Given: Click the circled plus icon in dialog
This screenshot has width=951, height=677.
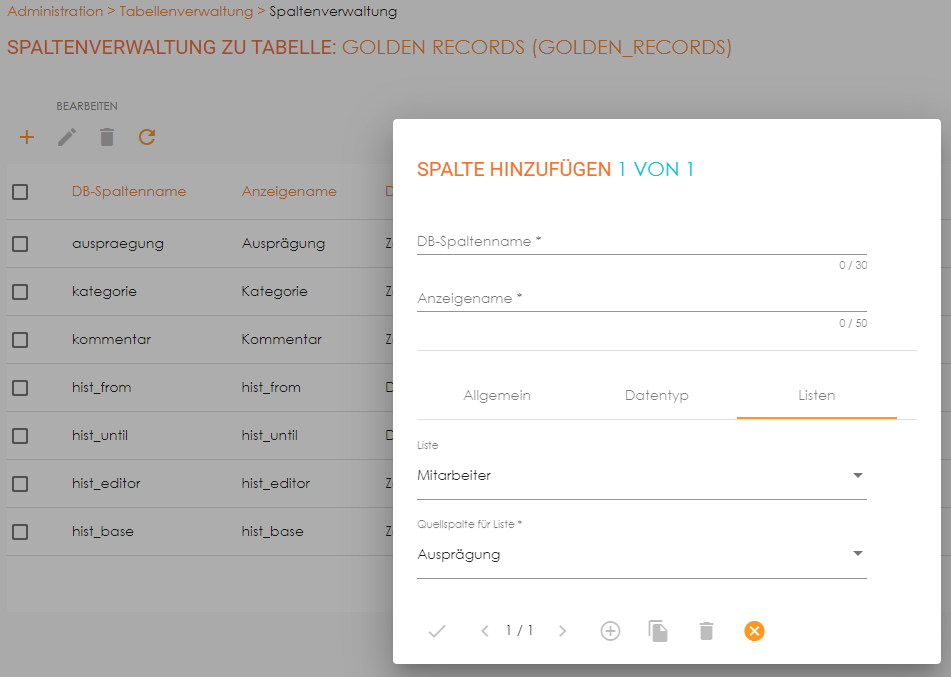Looking at the screenshot, I should tap(610, 631).
